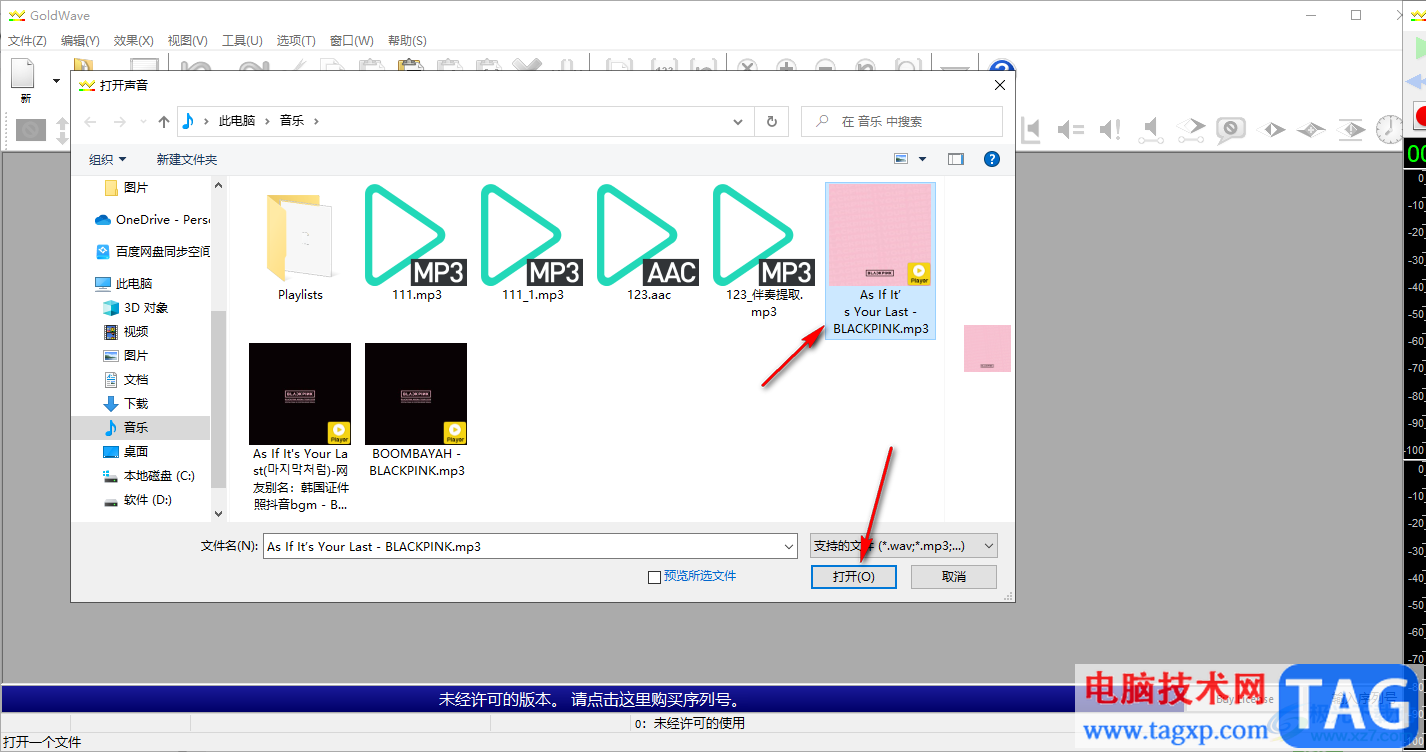
Task: Click the green Play button in GoldWave control
Action: click(1418, 47)
